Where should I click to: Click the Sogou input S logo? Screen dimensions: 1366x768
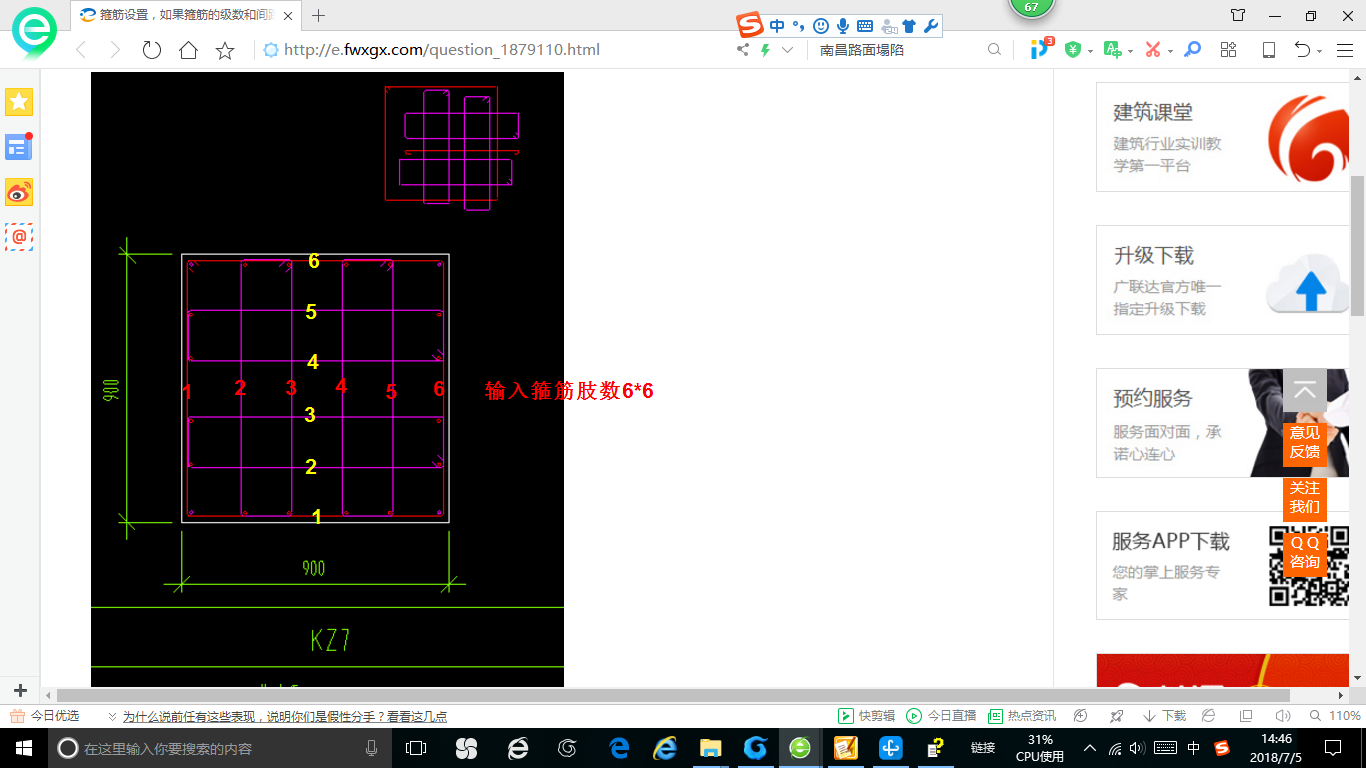pos(751,26)
